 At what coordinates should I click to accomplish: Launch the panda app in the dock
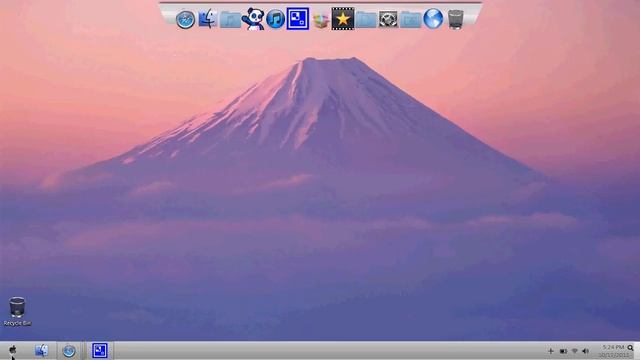253,19
